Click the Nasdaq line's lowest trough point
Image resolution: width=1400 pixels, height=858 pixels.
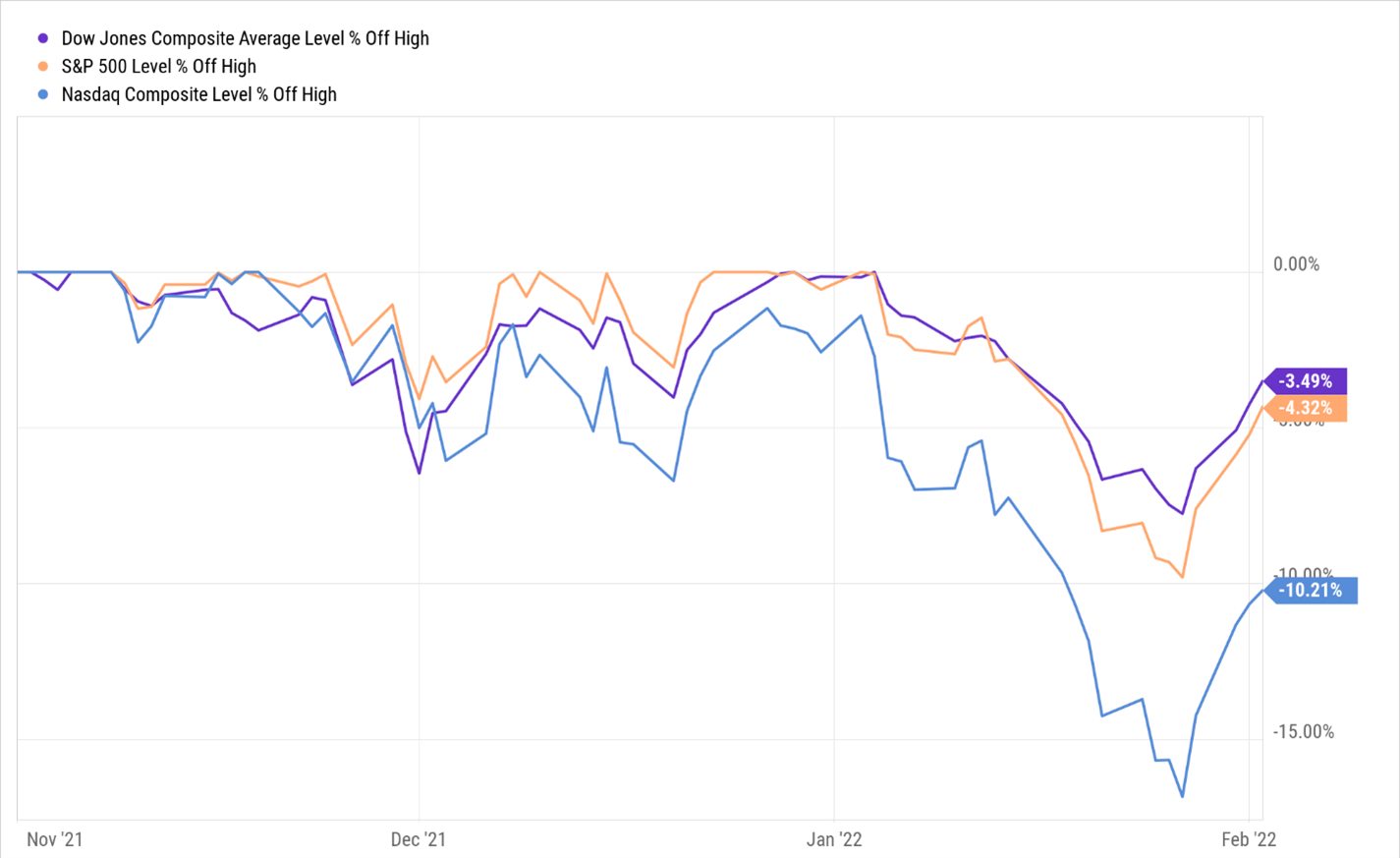tap(1182, 796)
